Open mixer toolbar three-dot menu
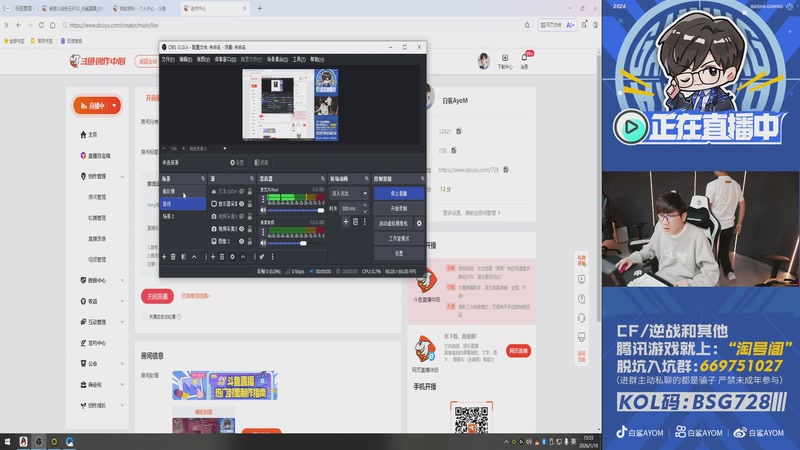Image resolution: width=800 pixels, height=450 pixels. (272, 257)
